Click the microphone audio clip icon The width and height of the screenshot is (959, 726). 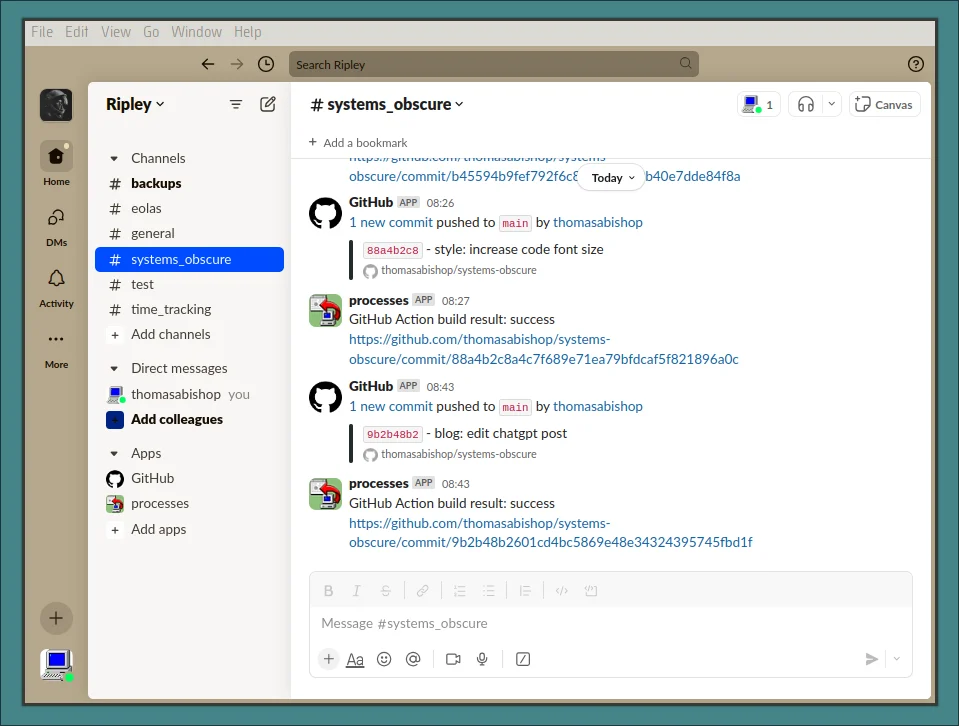pos(482,659)
